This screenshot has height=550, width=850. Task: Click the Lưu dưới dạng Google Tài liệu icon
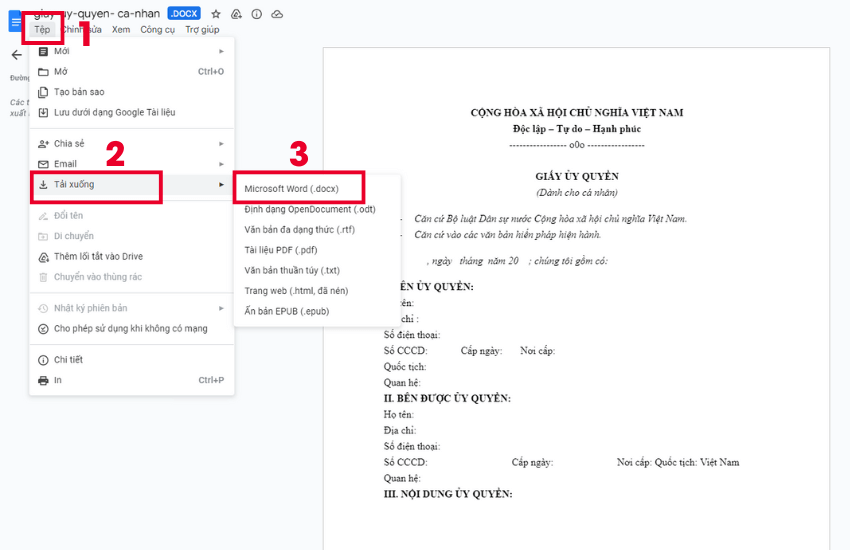click(43, 113)
